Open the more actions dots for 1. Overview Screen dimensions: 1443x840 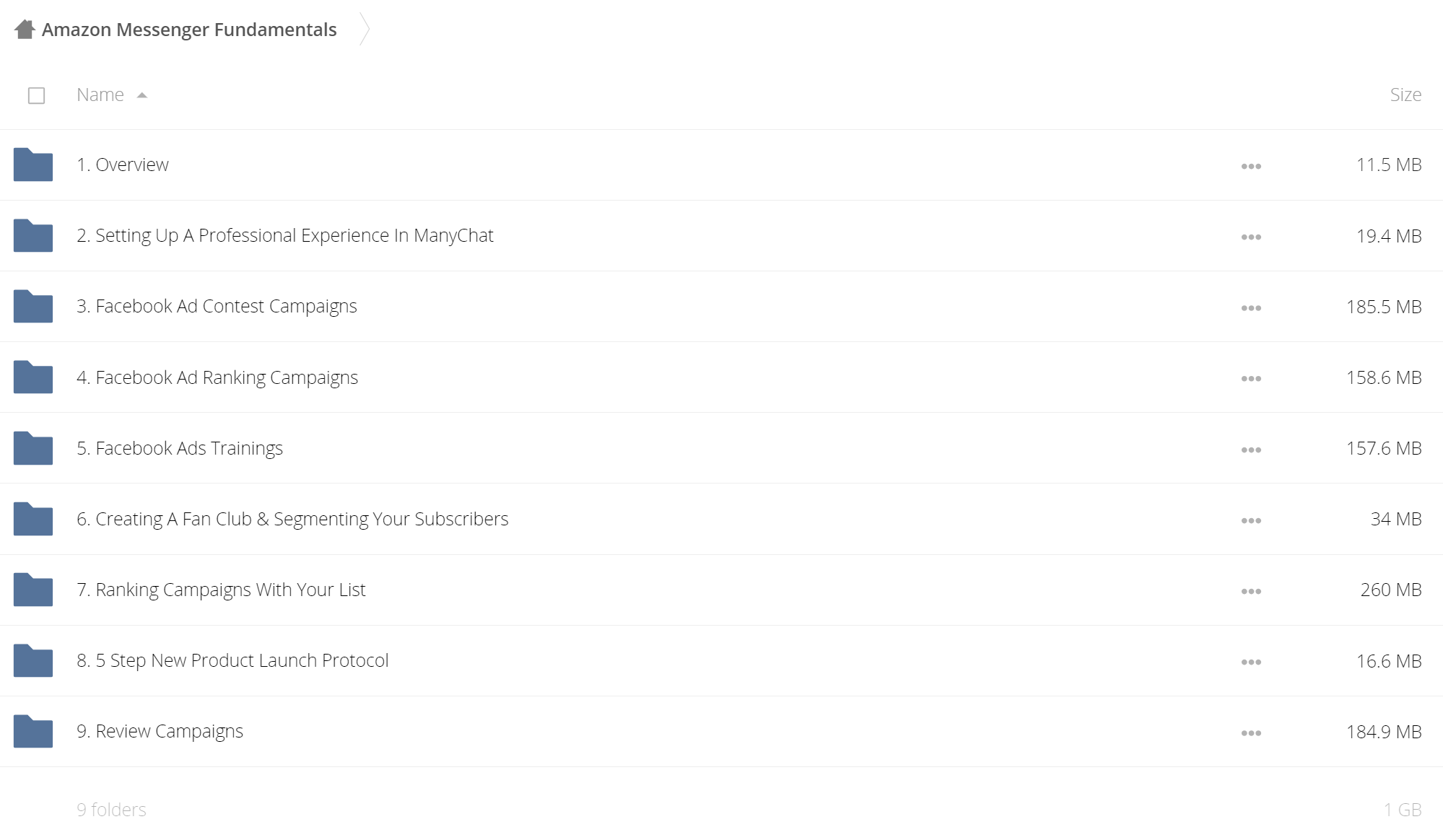click(1251, 166)
